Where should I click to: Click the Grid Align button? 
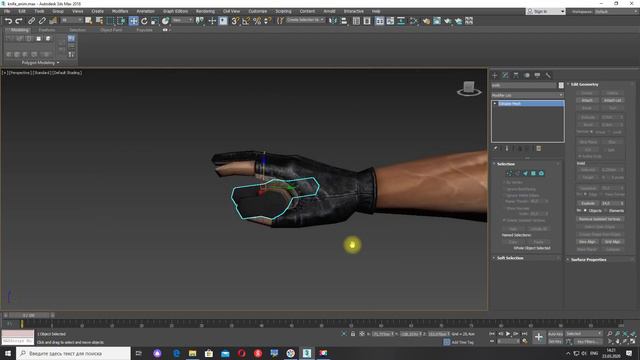(612, 242)
